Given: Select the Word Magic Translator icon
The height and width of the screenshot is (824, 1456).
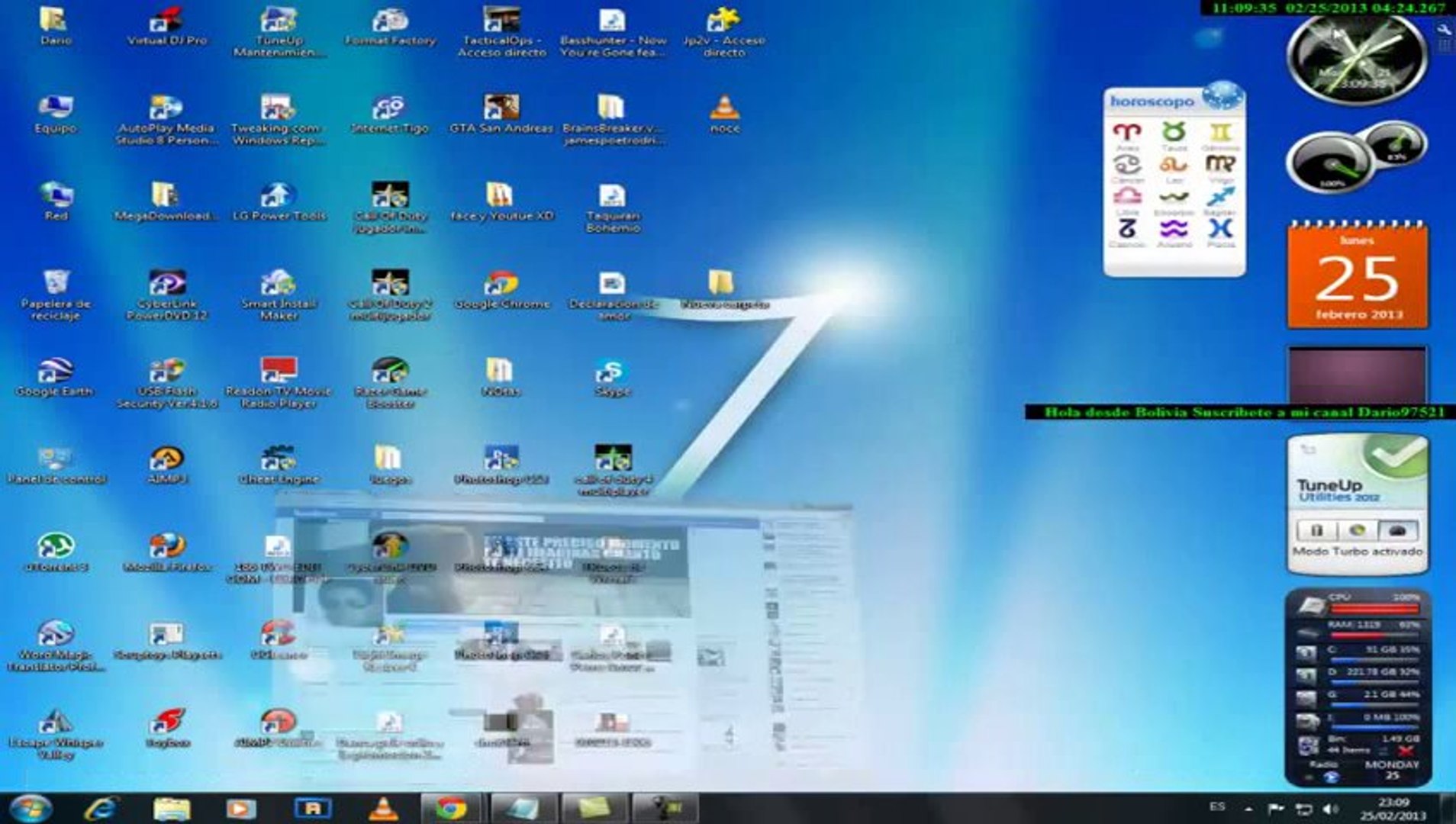Looking at the screenshot, I should [x=55, y=645].
